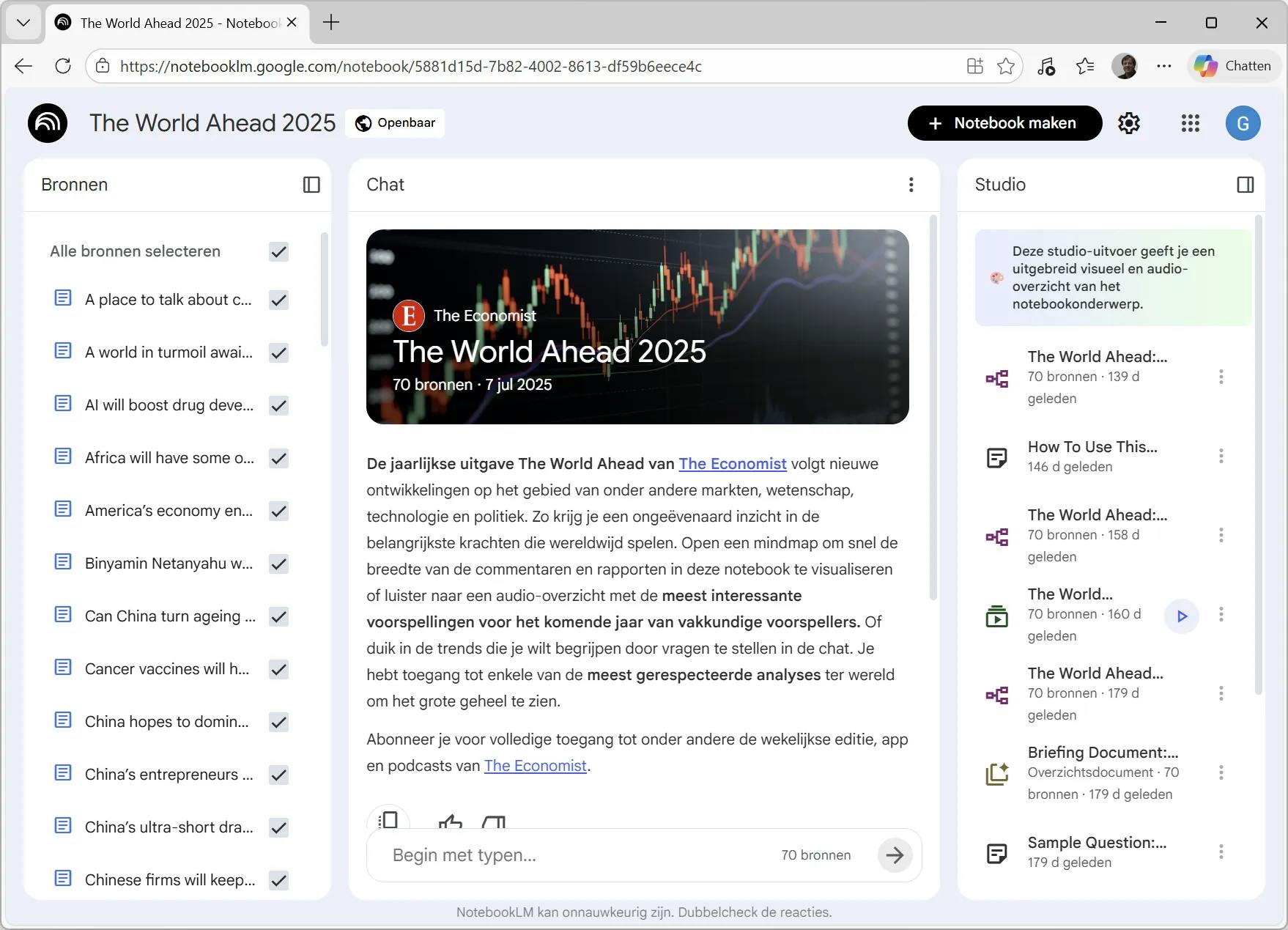
Task: Open more options for 'Sample Question:...'
Action: 1221,852
